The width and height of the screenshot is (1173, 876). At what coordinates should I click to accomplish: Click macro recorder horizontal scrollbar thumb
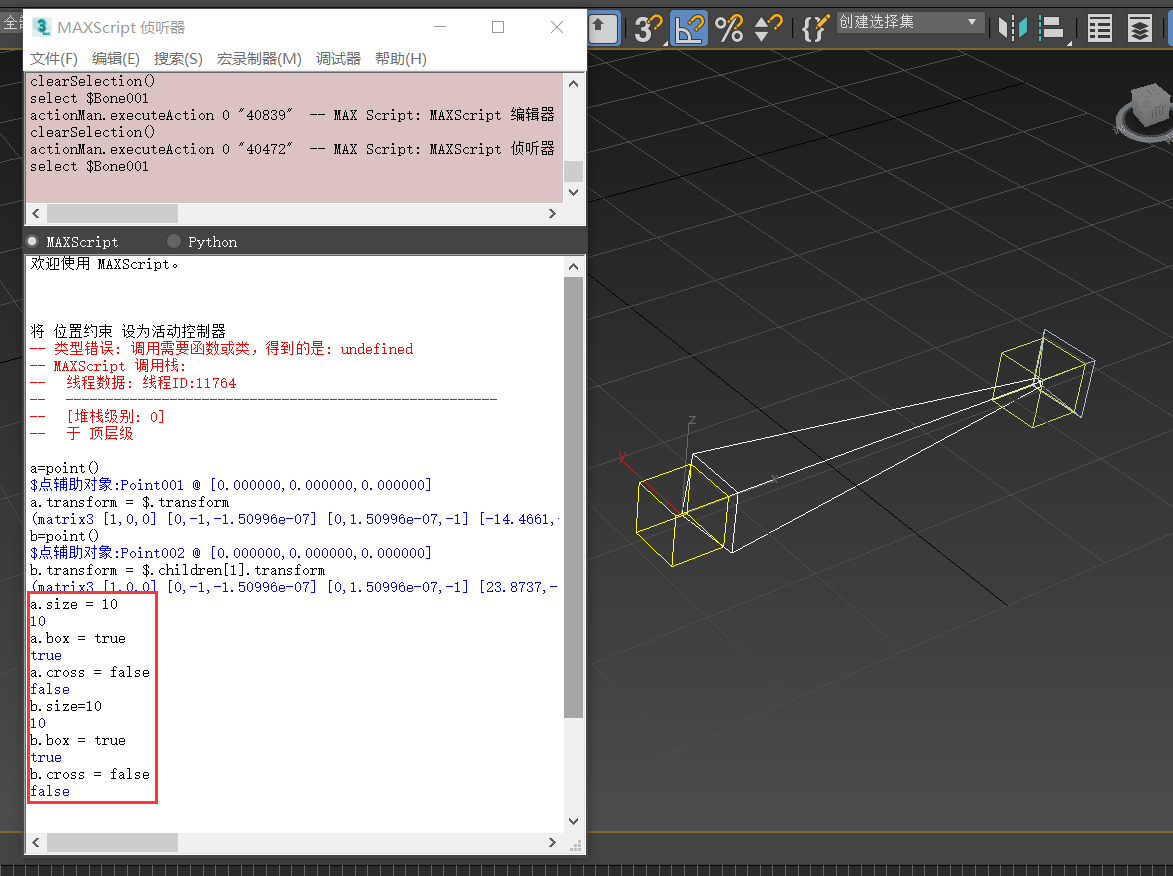pyautogui.click(x=112, y=213)
